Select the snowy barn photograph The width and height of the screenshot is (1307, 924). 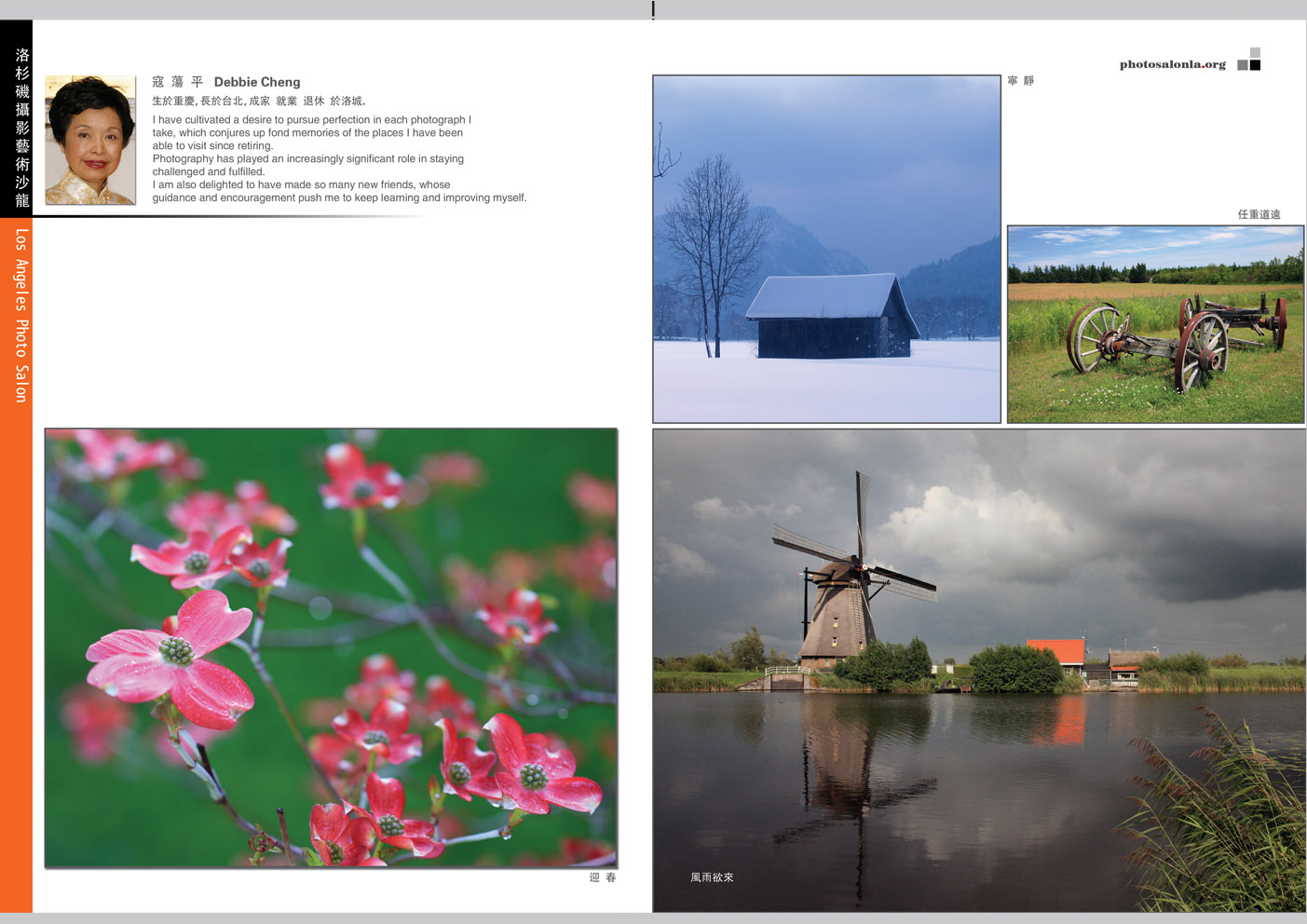point(826,249)
